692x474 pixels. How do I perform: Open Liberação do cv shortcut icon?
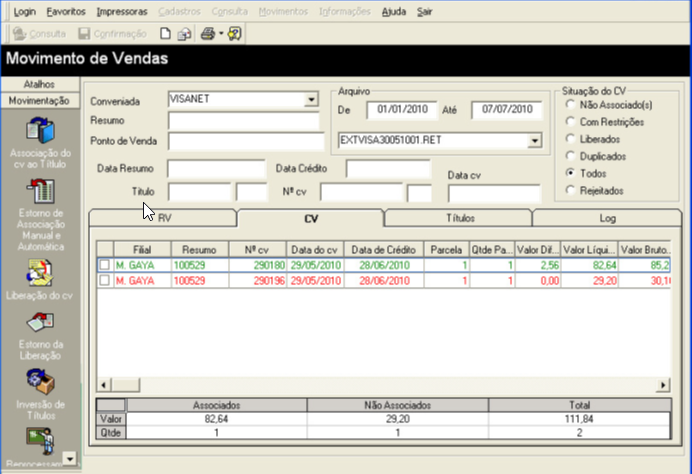pos(40,273)
